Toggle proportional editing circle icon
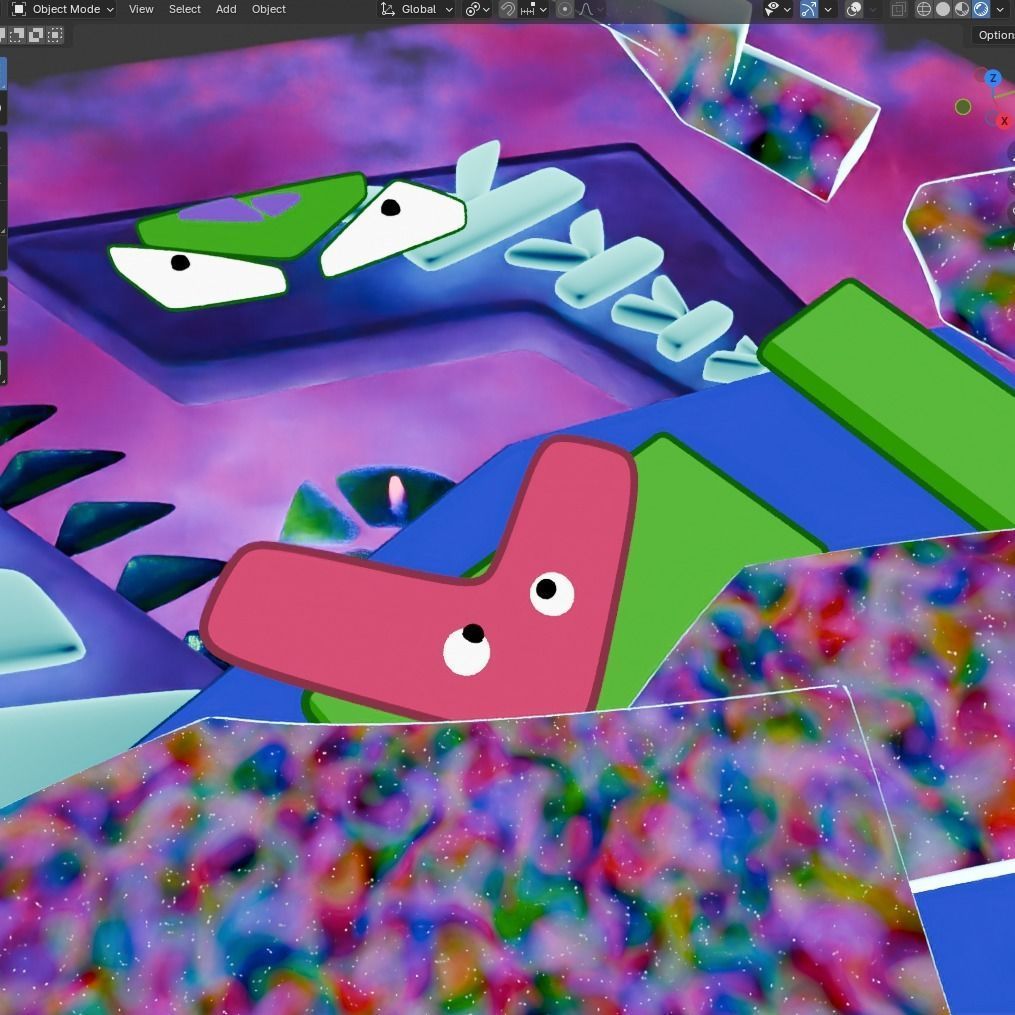Image resolution: width=1015 pixels, height=1015 pixels. click(x=564, y=9)
